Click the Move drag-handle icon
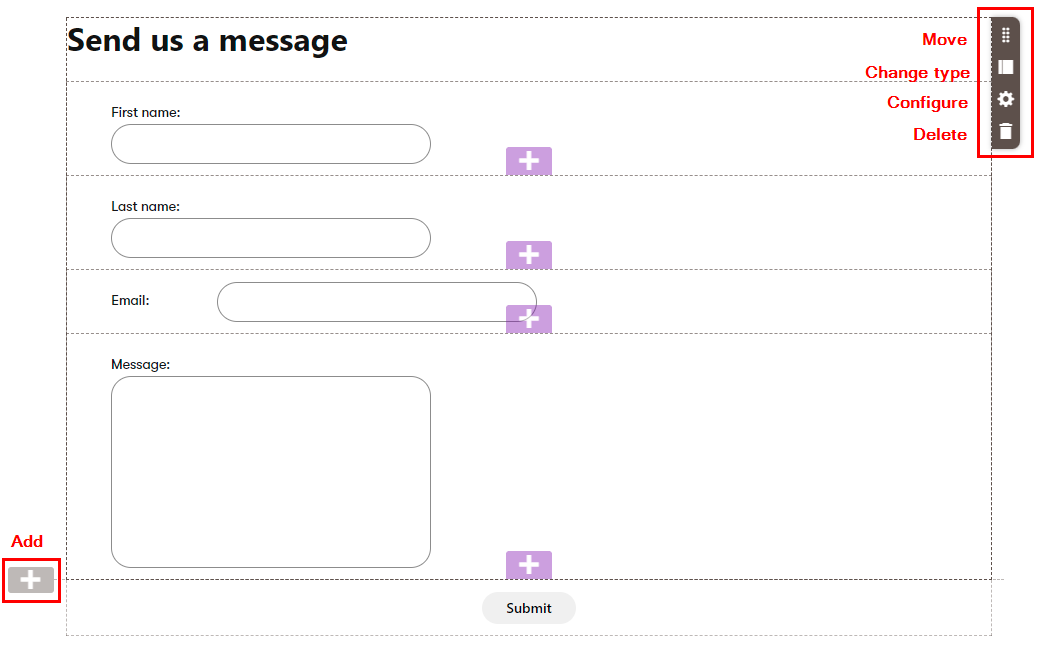The width and height of the screenshot is (1044, 654). [x=1006, y=35]
